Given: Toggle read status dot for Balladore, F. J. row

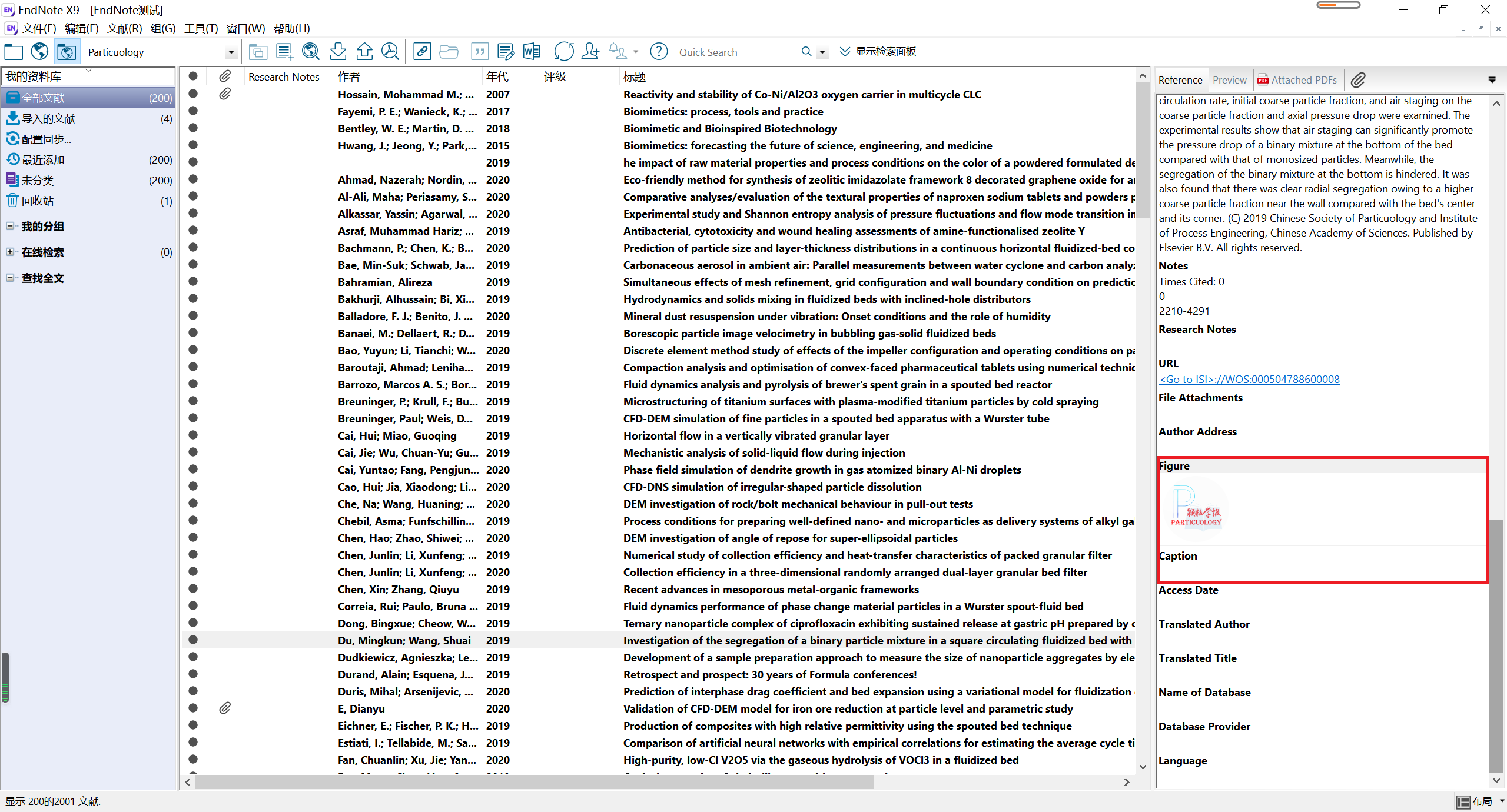Looking at the screenshot, I should coord(193,315).
